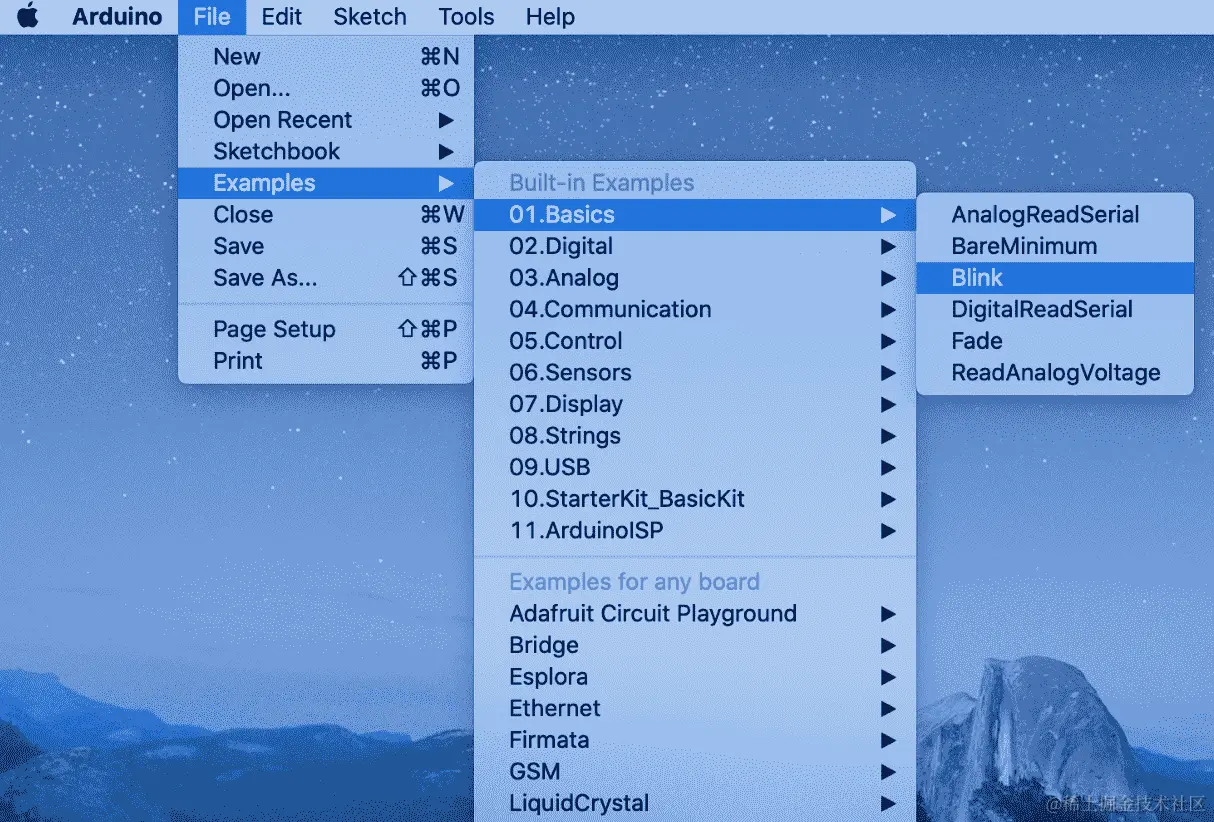The image size is (1214, 822).
Task: Choose New from File menu
Action: pyautogui.click(x=326, y=57)
